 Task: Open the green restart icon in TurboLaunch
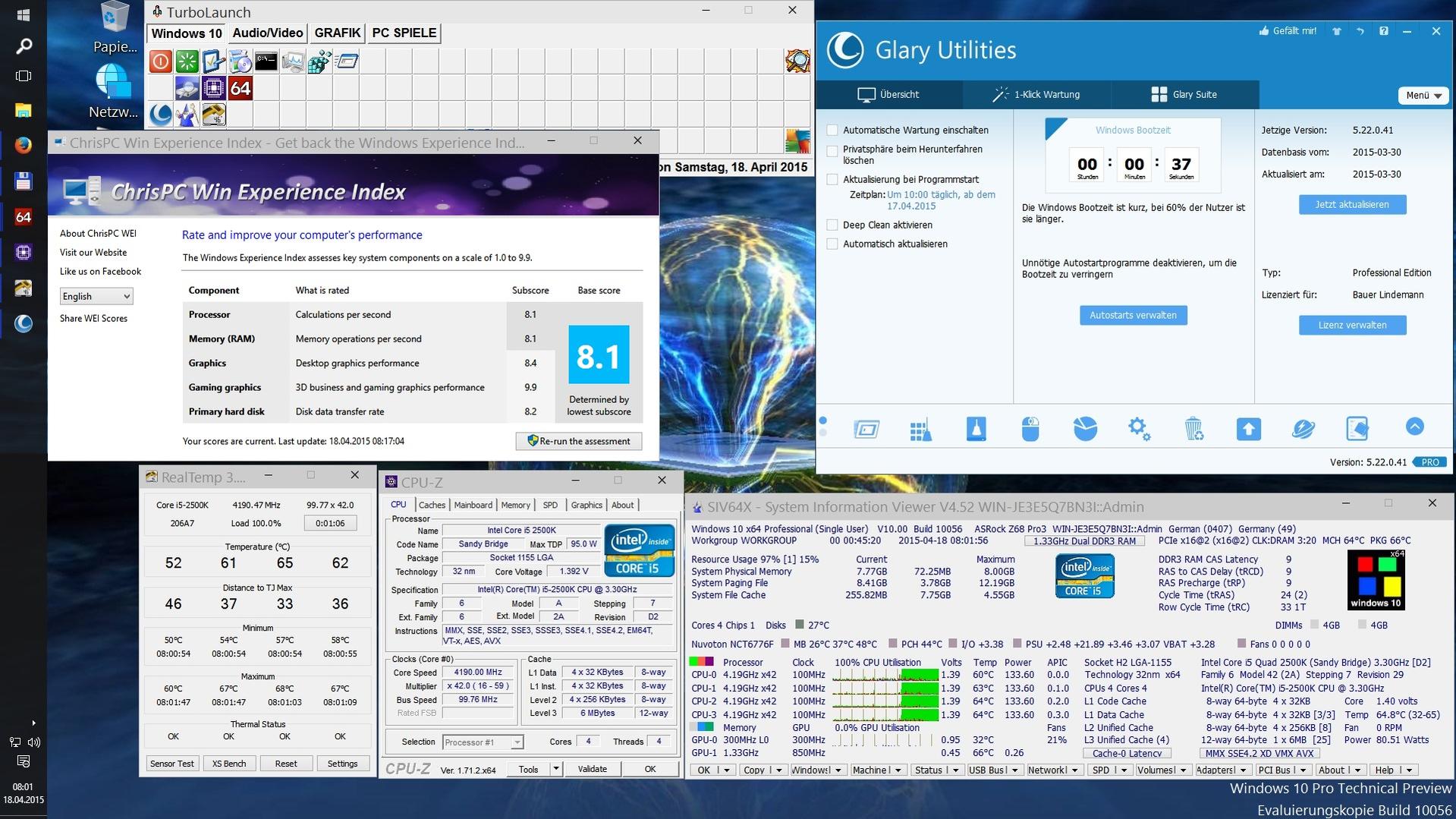187,61
